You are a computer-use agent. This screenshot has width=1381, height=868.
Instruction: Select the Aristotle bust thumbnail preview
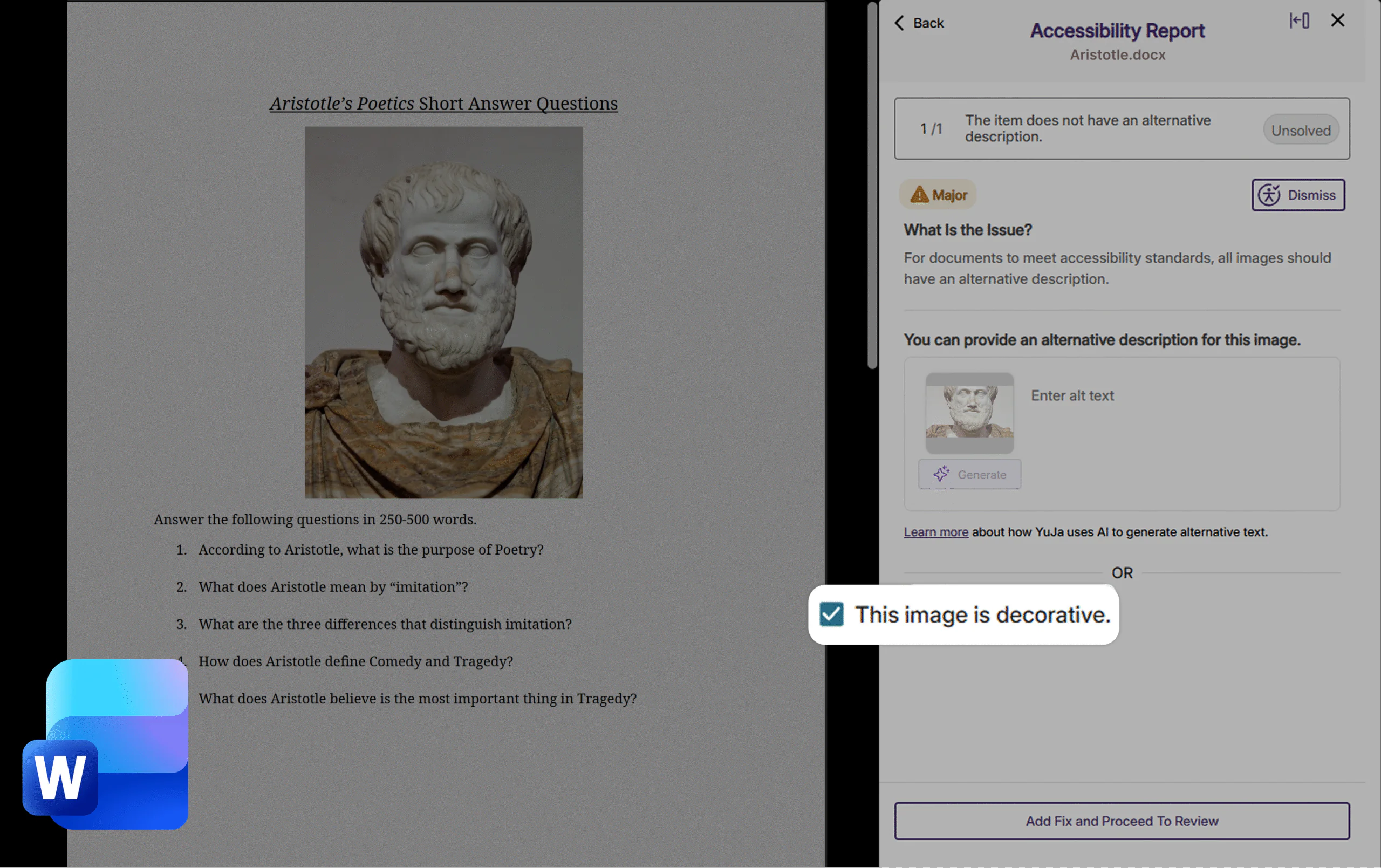[x=969, y=413]
